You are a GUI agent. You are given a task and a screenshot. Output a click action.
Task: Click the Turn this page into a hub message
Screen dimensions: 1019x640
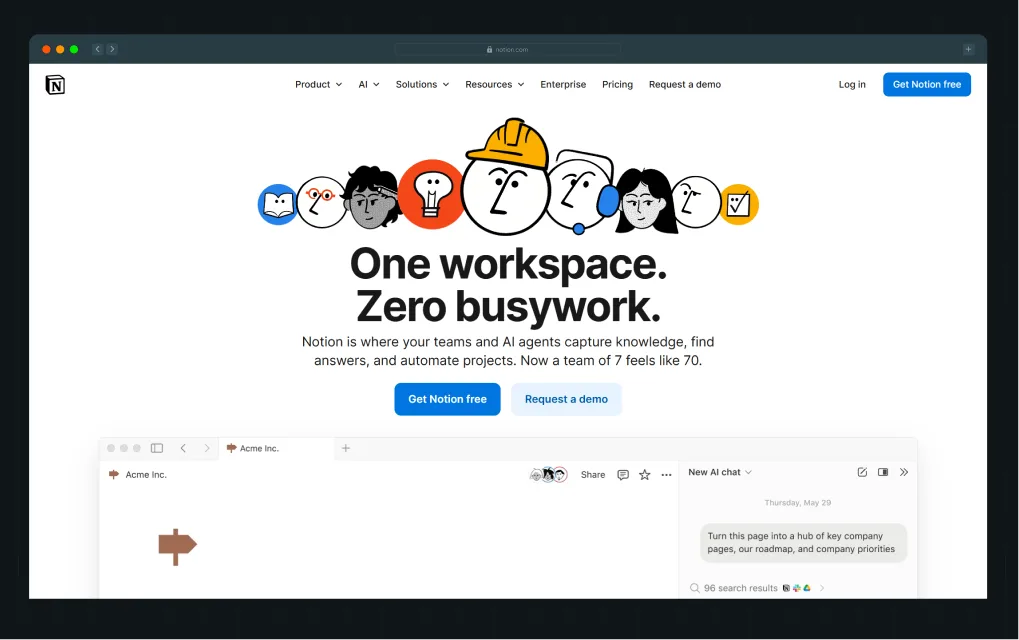point(803,543)
